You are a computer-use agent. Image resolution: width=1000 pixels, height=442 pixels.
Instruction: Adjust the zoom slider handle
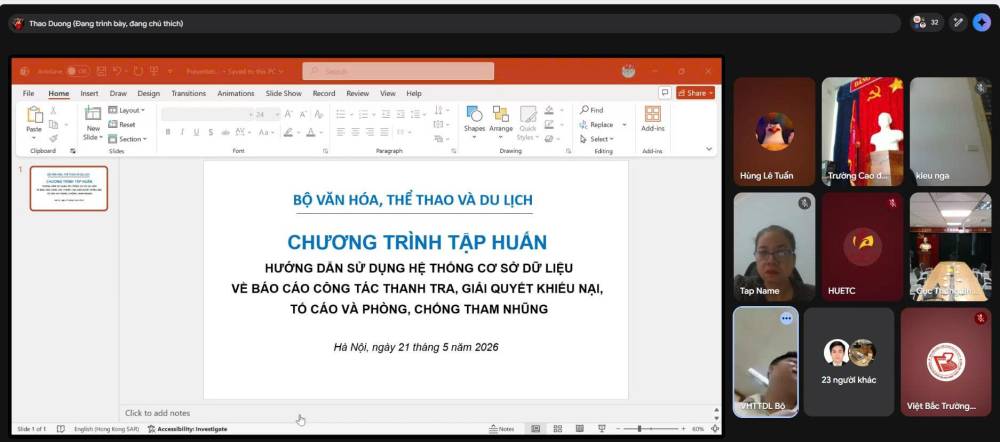click(x=639, y=429)
